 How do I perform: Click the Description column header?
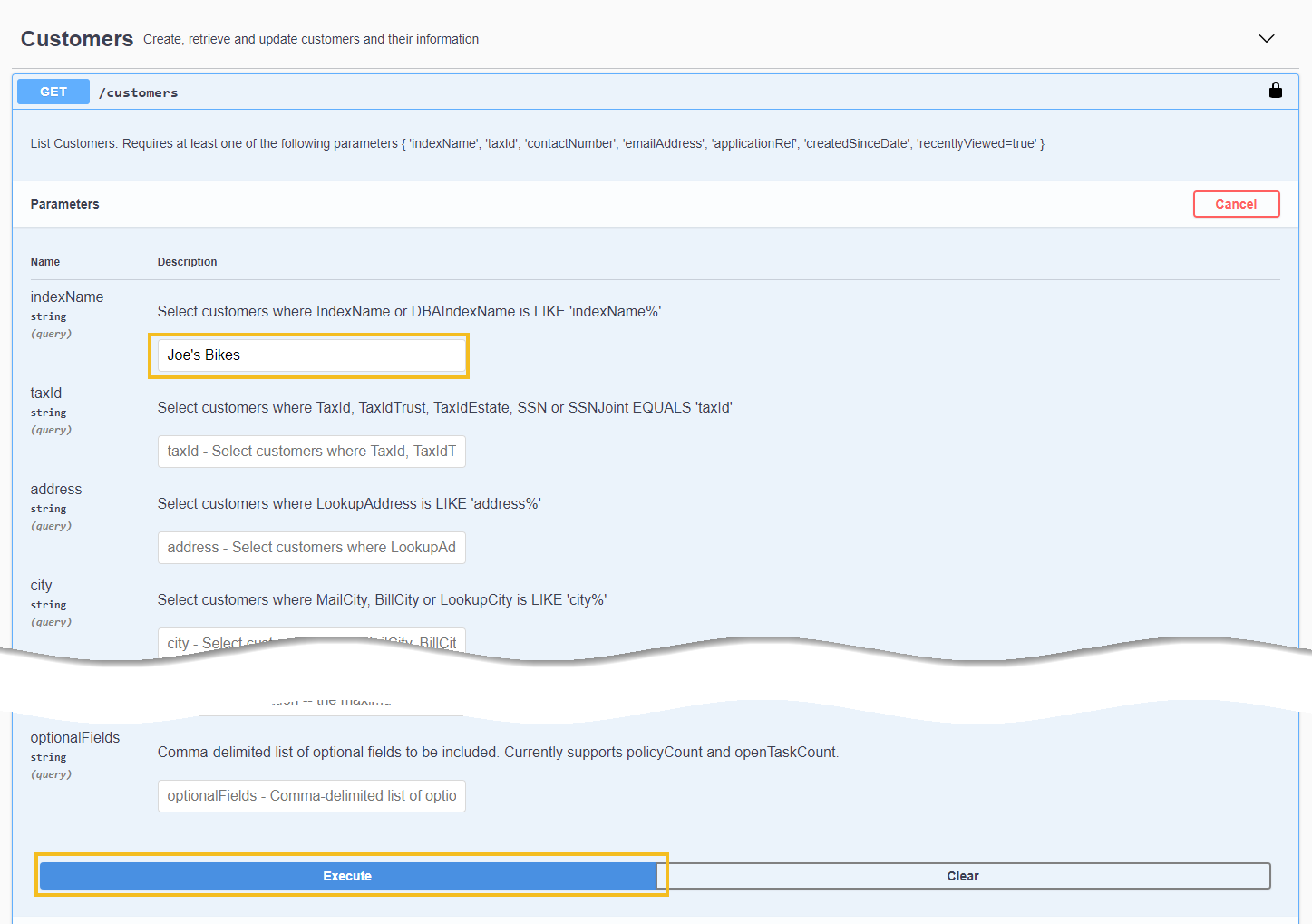click(x=187, y=262)
